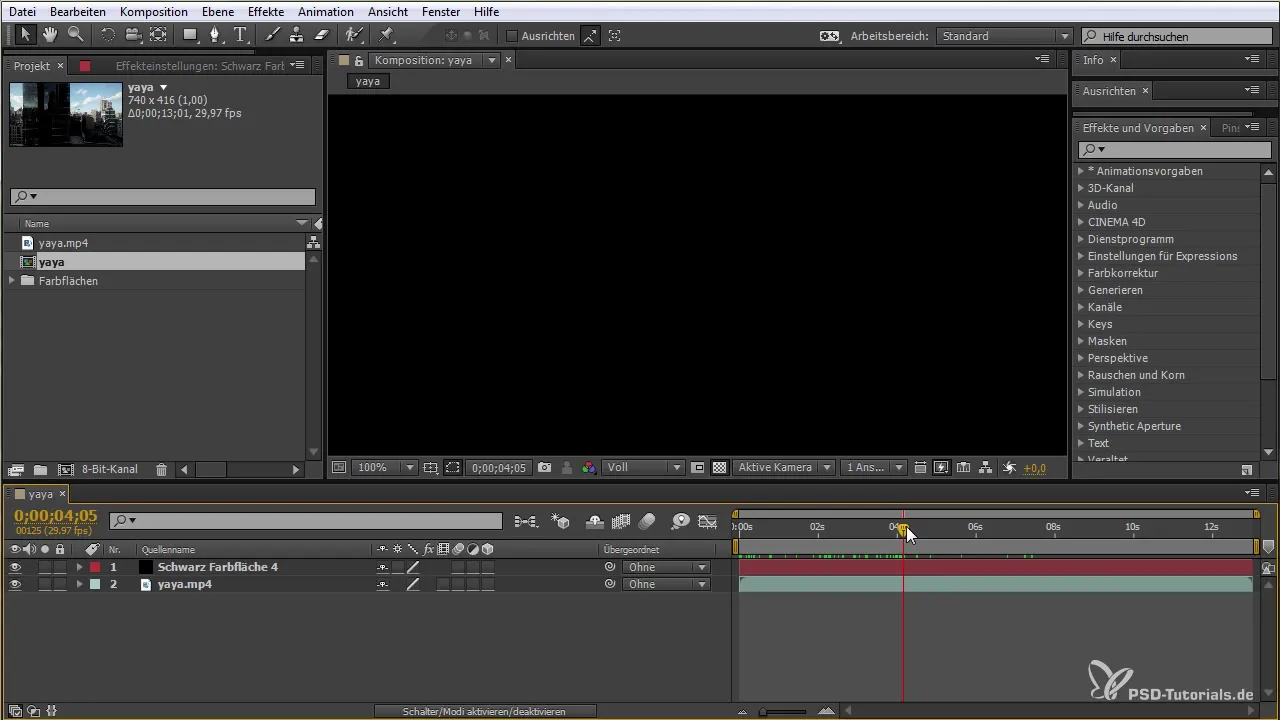1280x720 pixels.
Task: Select the Brush tool
Action: pyautogui.click(x=272, y=35)
